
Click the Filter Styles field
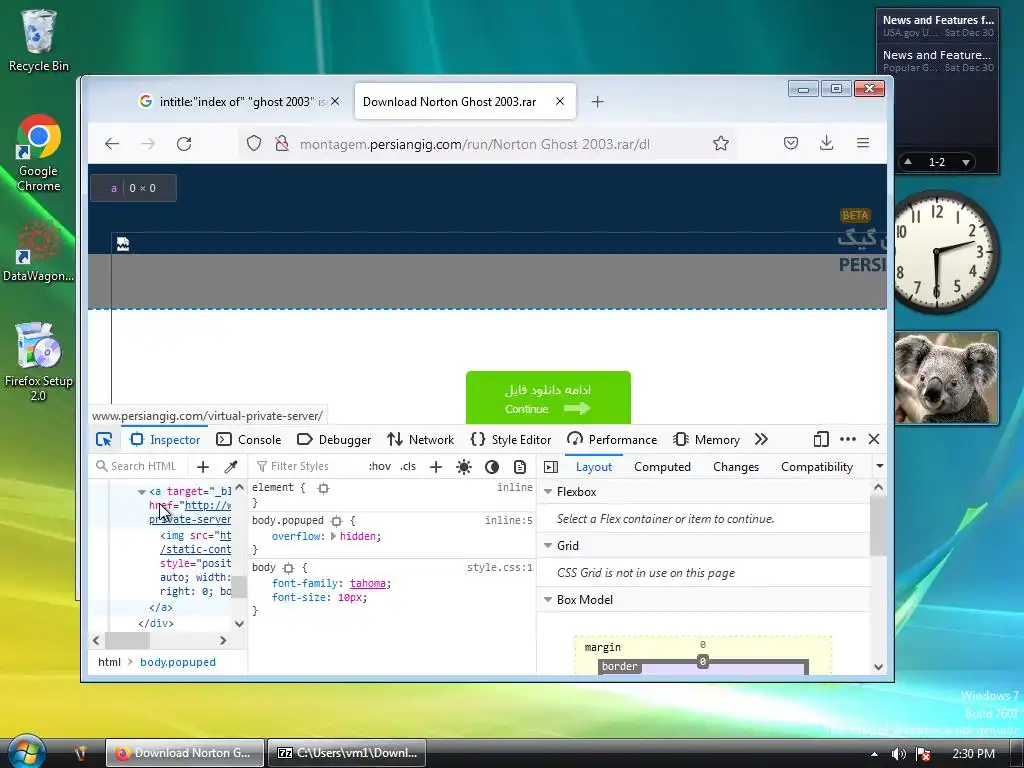[307, 466]
